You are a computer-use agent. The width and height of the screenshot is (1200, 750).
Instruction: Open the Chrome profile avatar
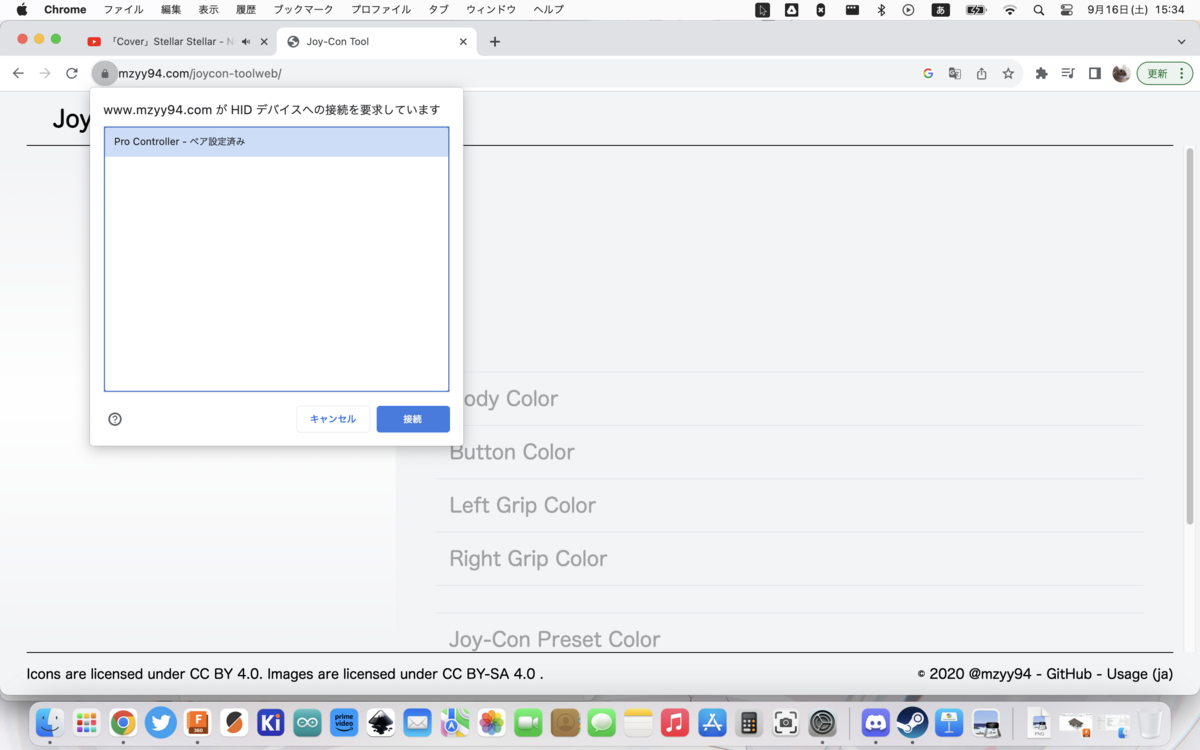pos(1121,74)
